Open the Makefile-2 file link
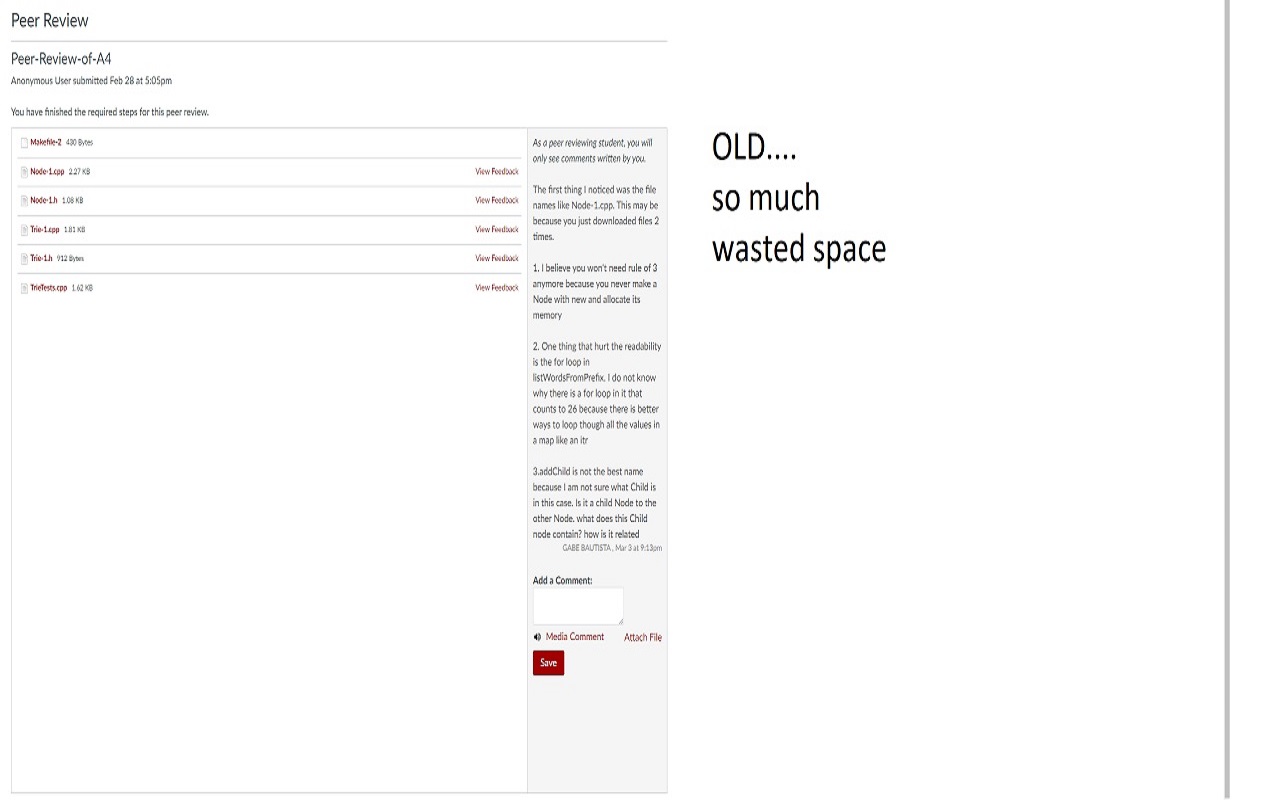Image resolution: width=1280 pixels, height=800 pixels. 46,143
